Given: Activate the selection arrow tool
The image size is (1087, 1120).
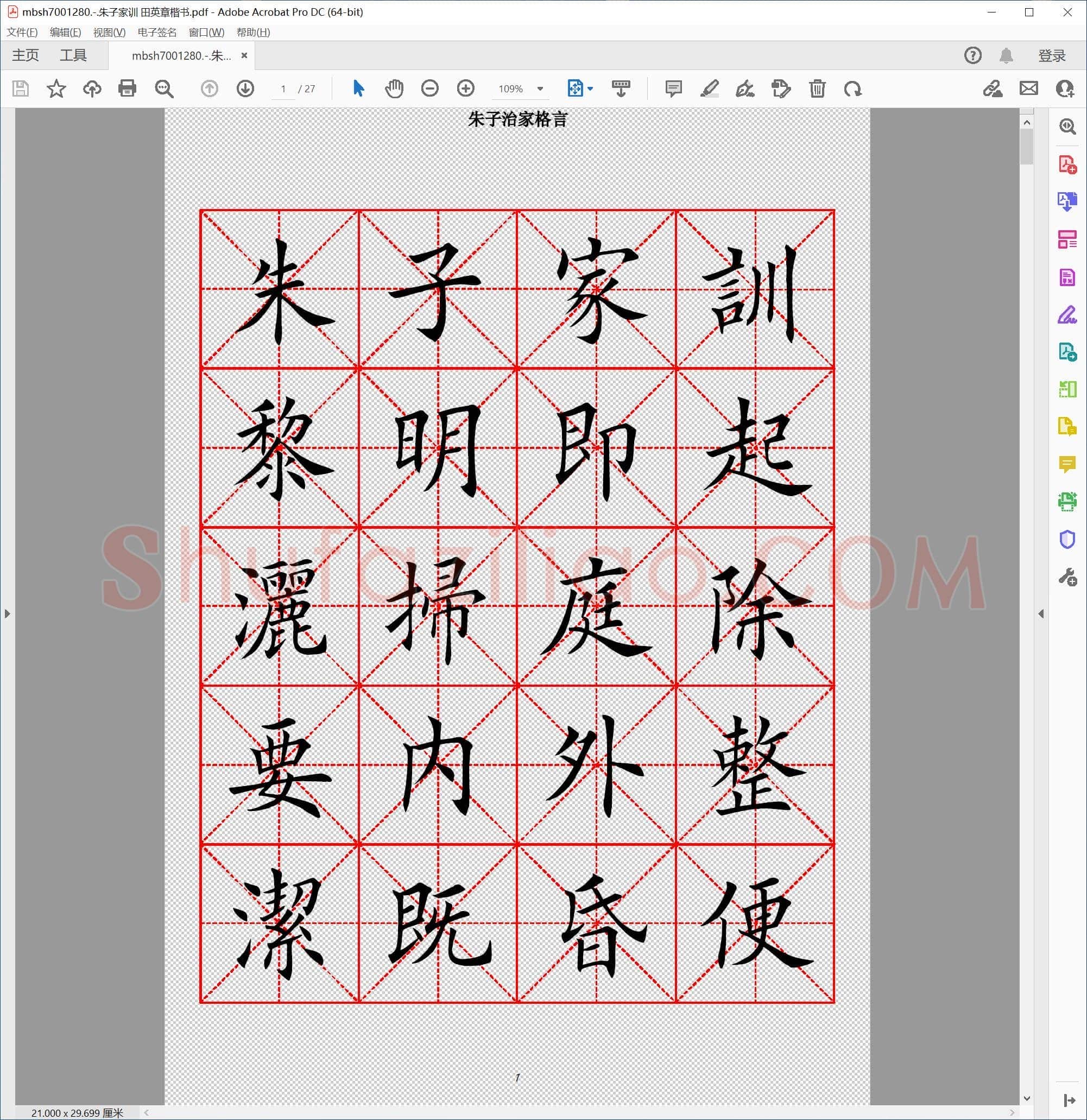Looking at the screenshot, I should [x=358, y=88].
